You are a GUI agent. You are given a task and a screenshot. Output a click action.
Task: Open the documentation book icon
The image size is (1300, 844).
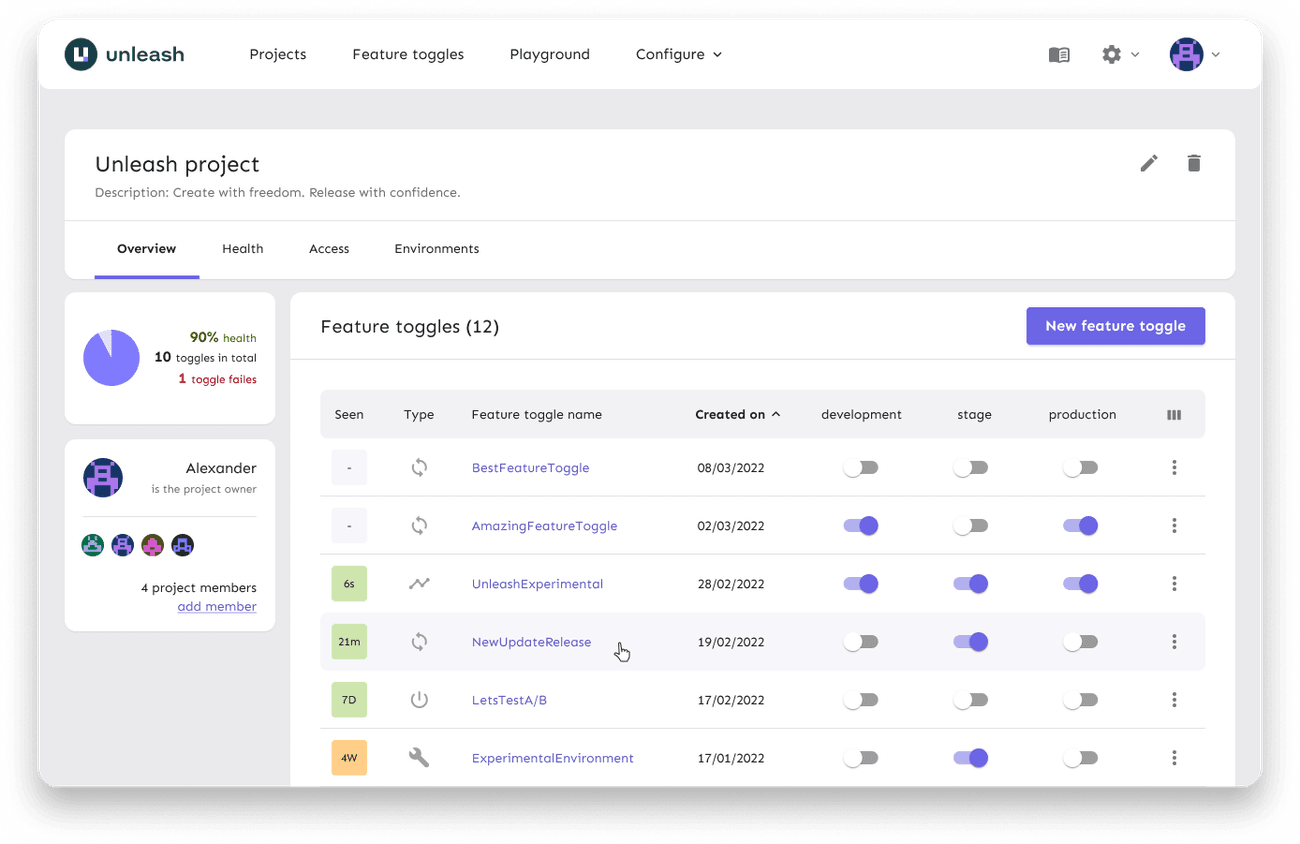click(x=1059, y=55)
